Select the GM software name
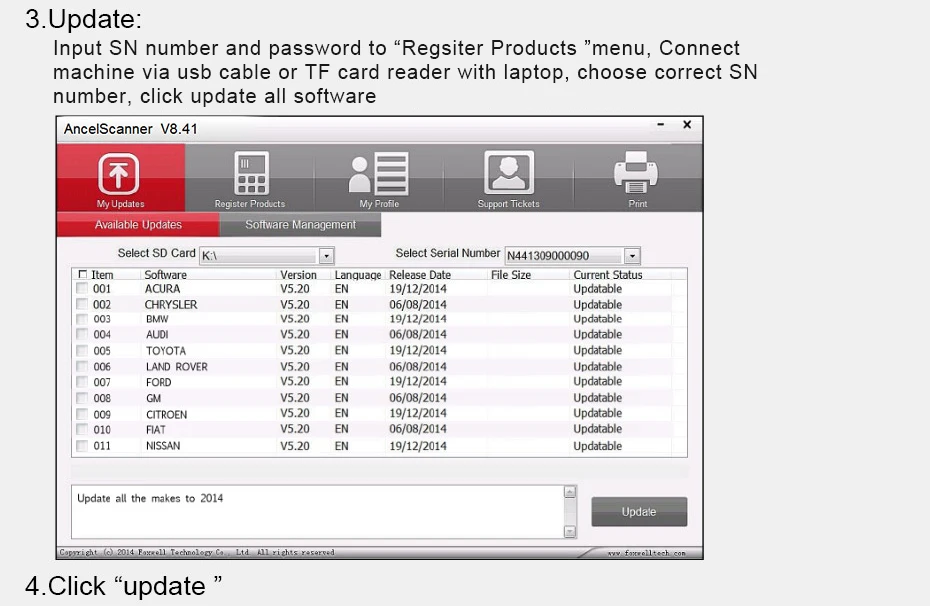 154,398
